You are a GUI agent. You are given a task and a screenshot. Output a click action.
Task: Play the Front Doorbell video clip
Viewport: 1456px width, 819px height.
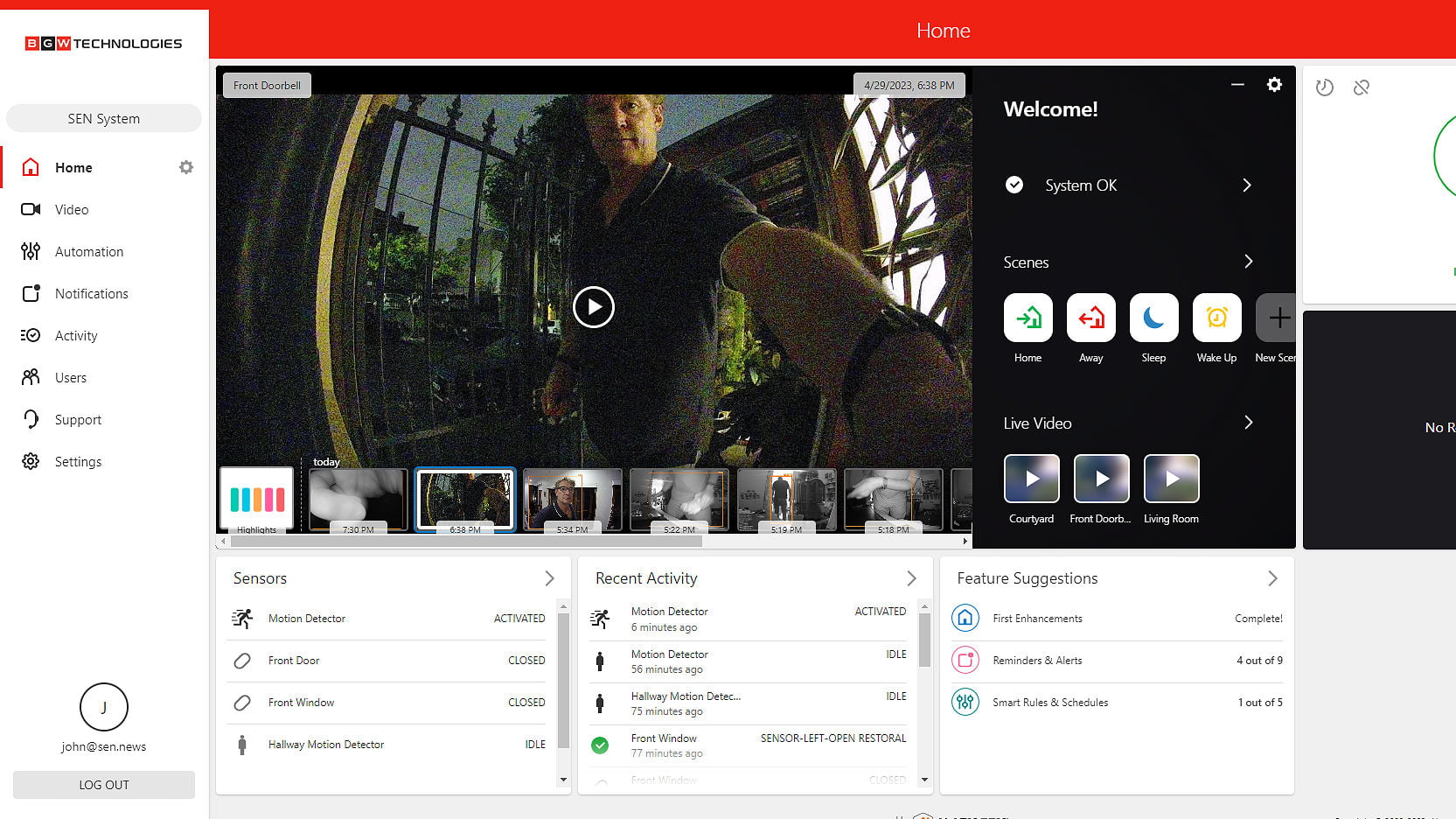click(x=594, y=307)
